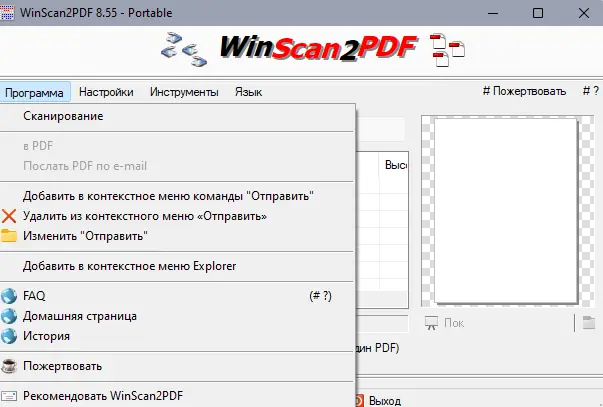Click the # Пожертвовать menu item
The image size is (603, 407).
point(524,91)
